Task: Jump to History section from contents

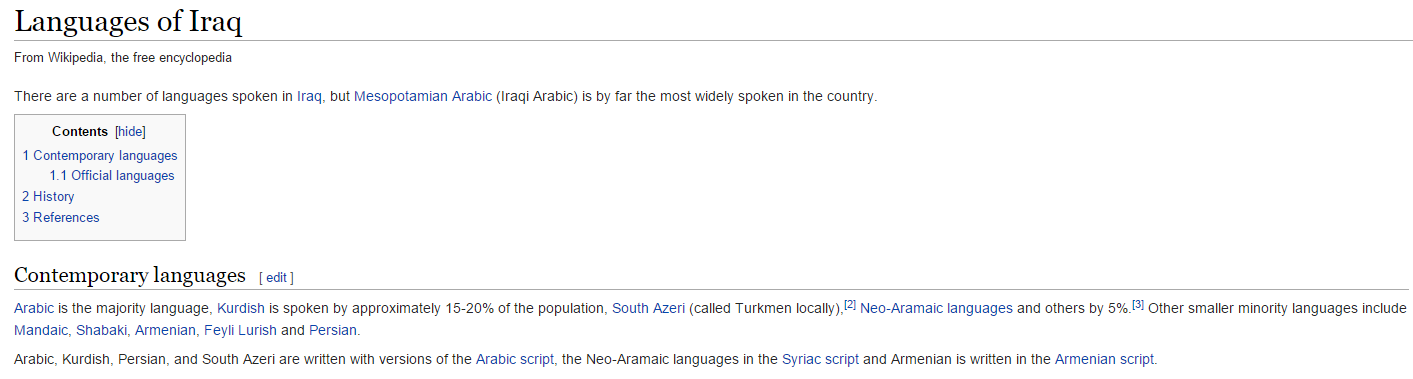Action: [48, 197]
